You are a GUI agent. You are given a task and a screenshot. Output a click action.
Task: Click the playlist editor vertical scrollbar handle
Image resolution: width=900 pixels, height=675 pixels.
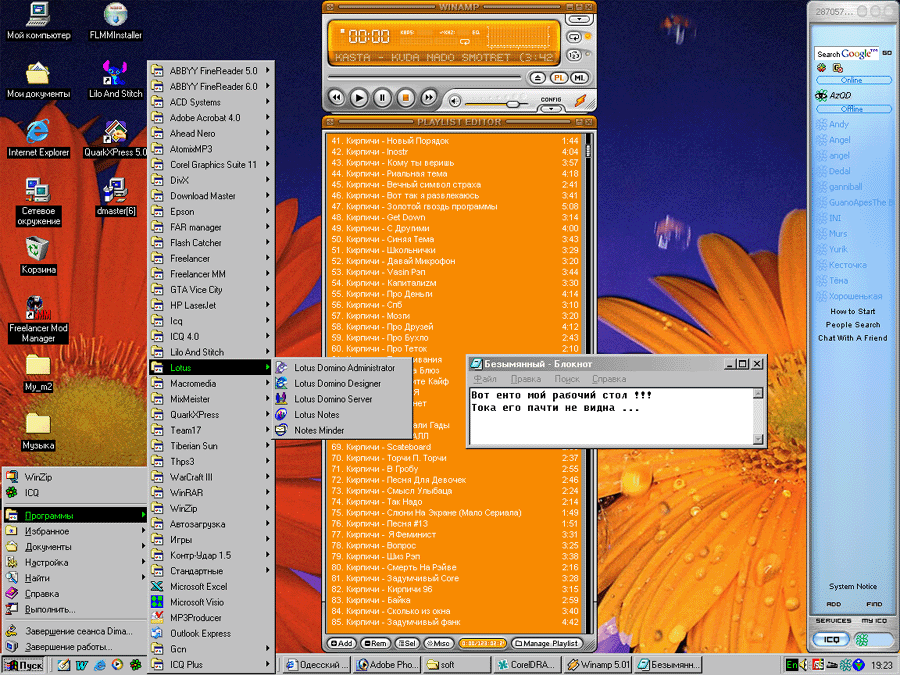(x=587, y=150)
